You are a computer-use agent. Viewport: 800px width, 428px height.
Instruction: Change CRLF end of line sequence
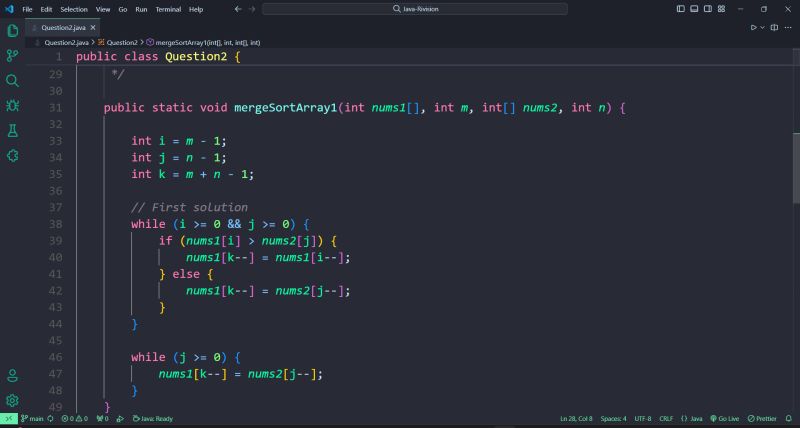click(666, 419)
